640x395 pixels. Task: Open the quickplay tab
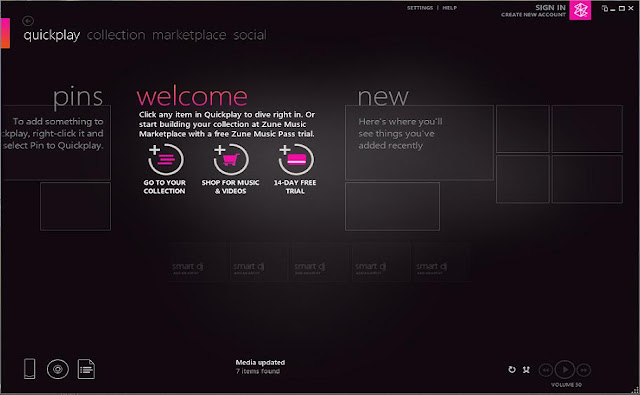click(x=51, y=36)
